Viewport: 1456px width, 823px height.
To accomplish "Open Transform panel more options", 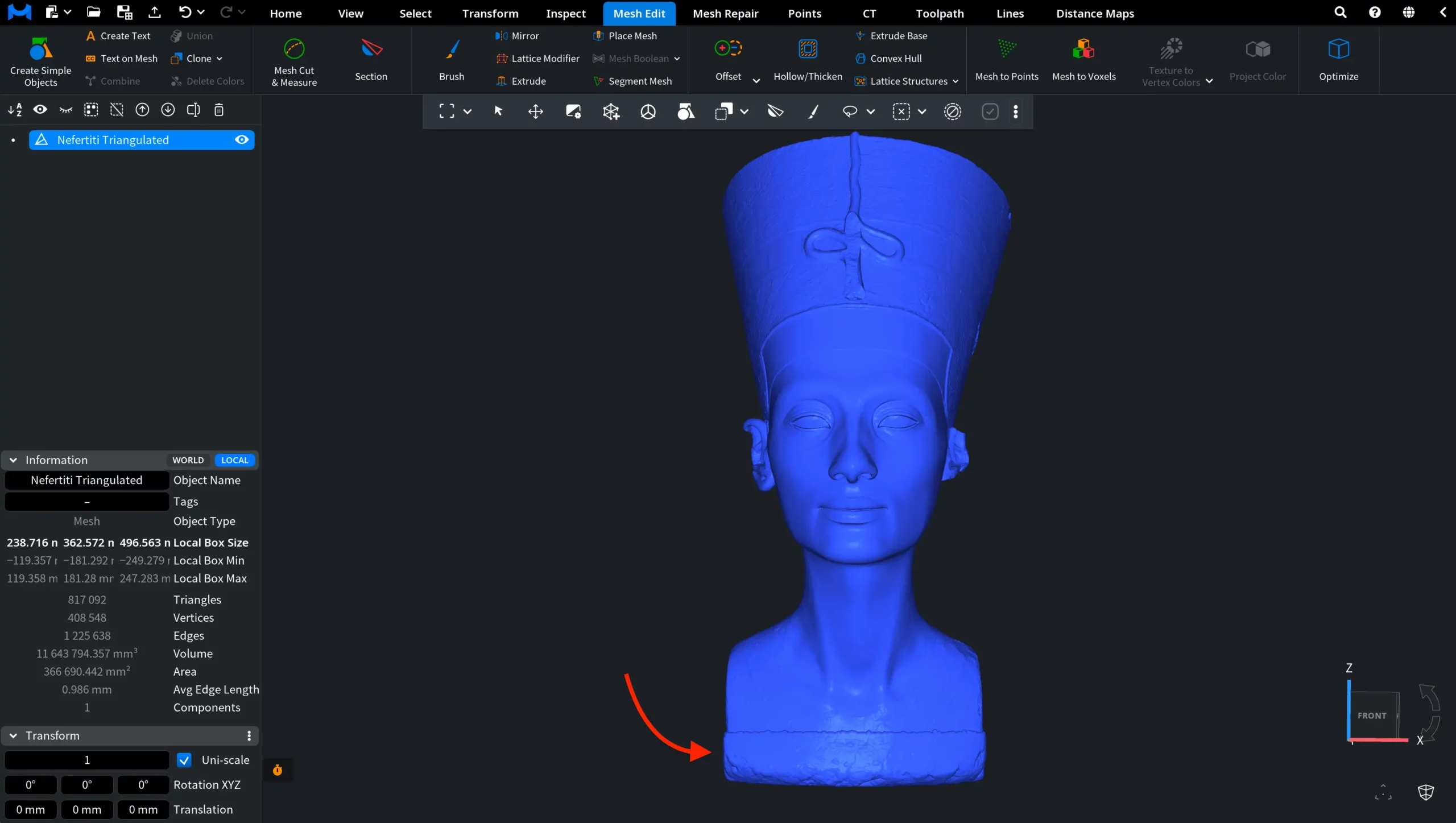I will [249, 736].
